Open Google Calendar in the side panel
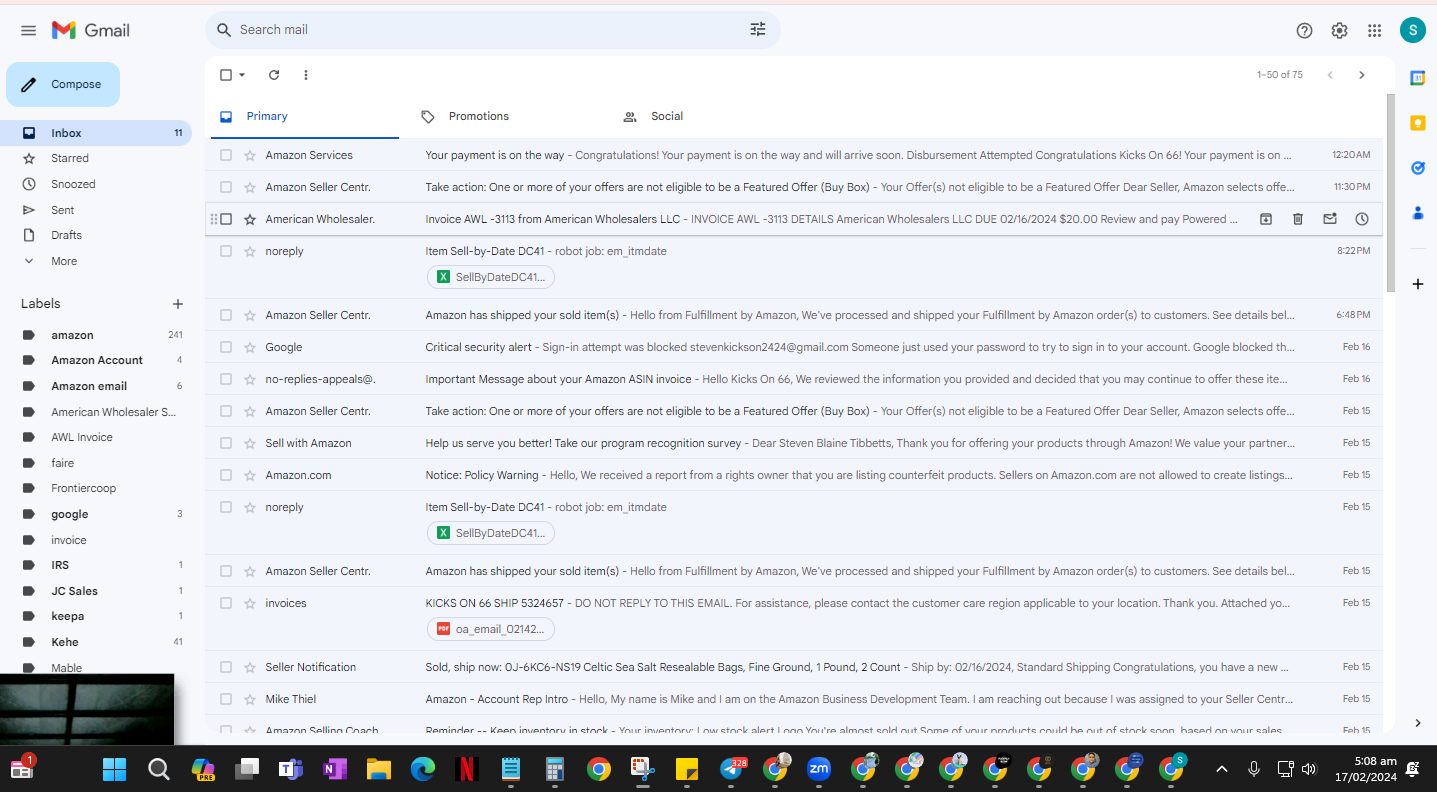This screenshot has width=1437, height=792. point(1417,78)
